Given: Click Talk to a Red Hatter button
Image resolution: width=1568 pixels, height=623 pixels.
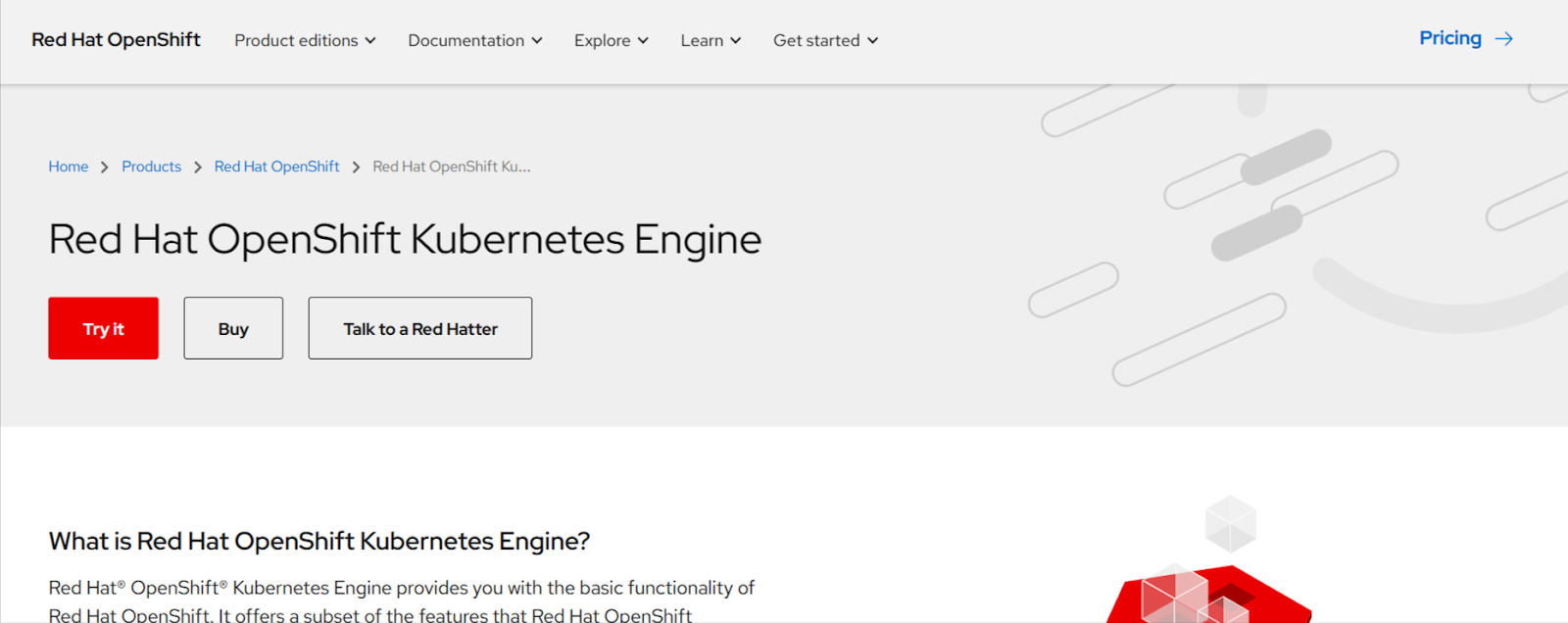Looking at the screenshot, I should click(420, 328).
